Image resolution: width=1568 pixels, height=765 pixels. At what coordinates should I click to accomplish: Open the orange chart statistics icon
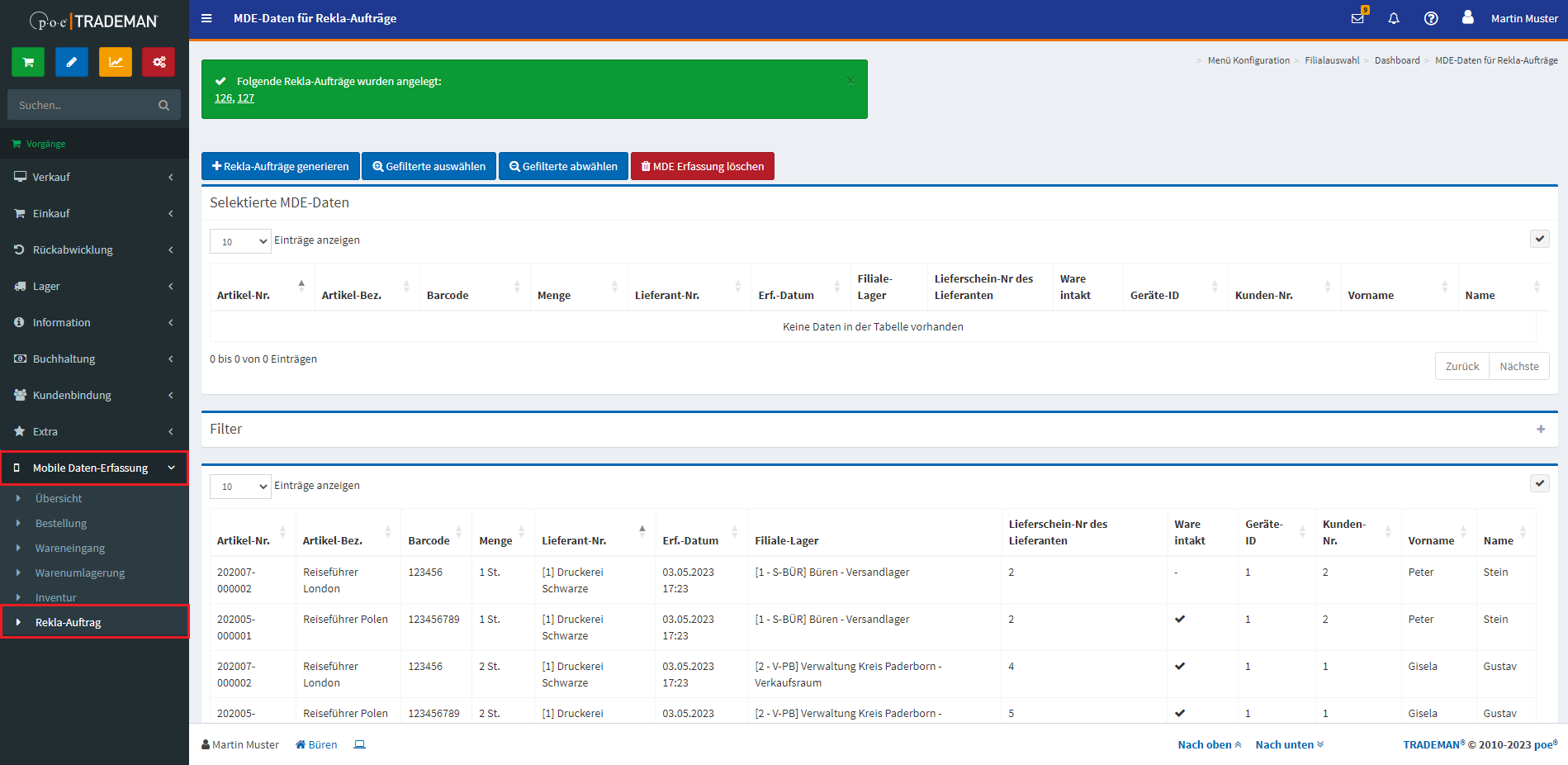(116, 62)
